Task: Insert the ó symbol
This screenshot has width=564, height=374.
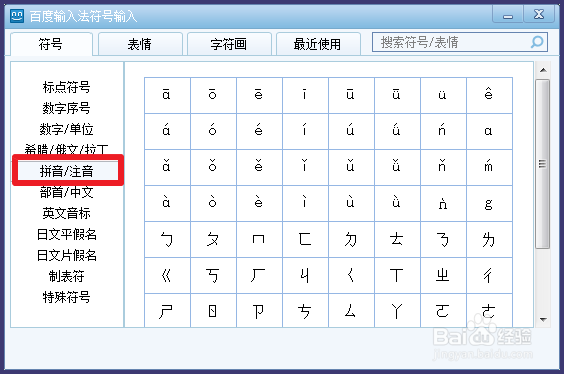Action: click(x=213, y=131)
